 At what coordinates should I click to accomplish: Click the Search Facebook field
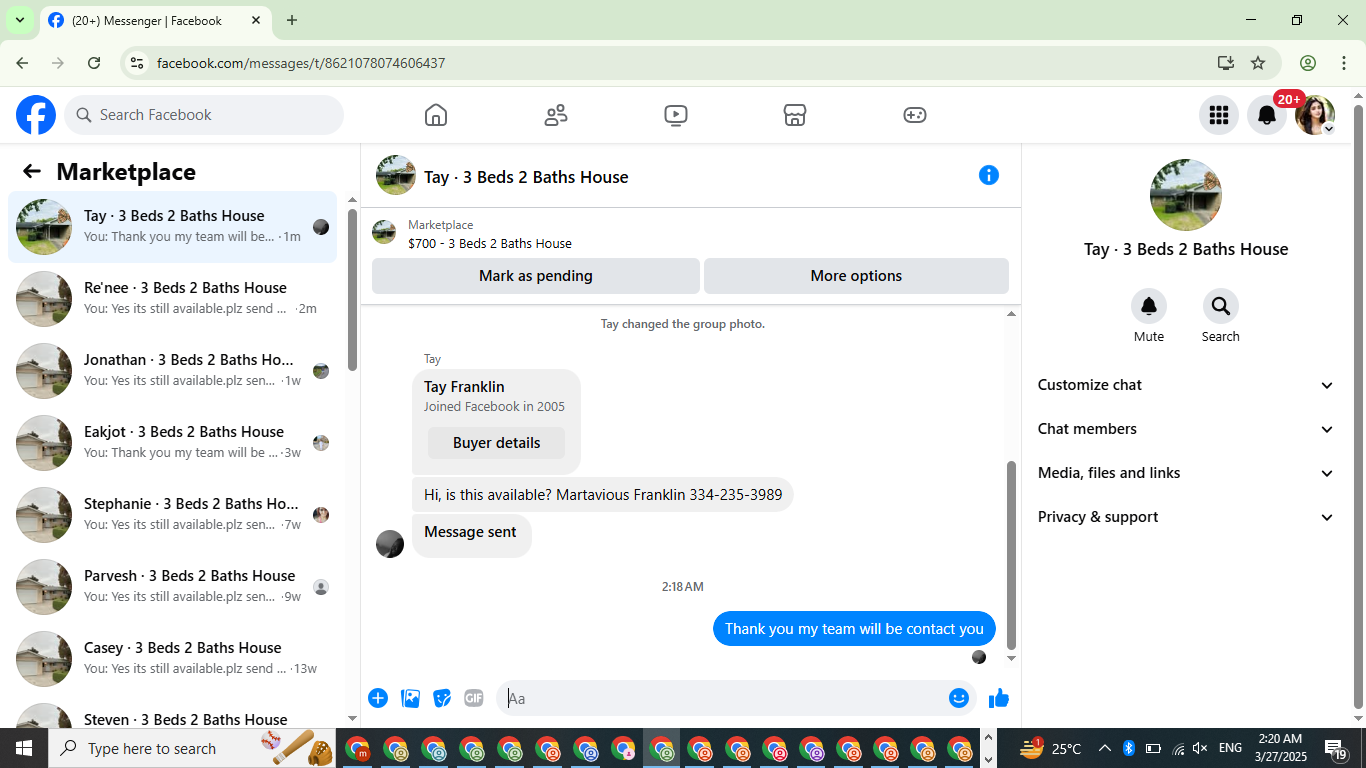click(204, 115)
